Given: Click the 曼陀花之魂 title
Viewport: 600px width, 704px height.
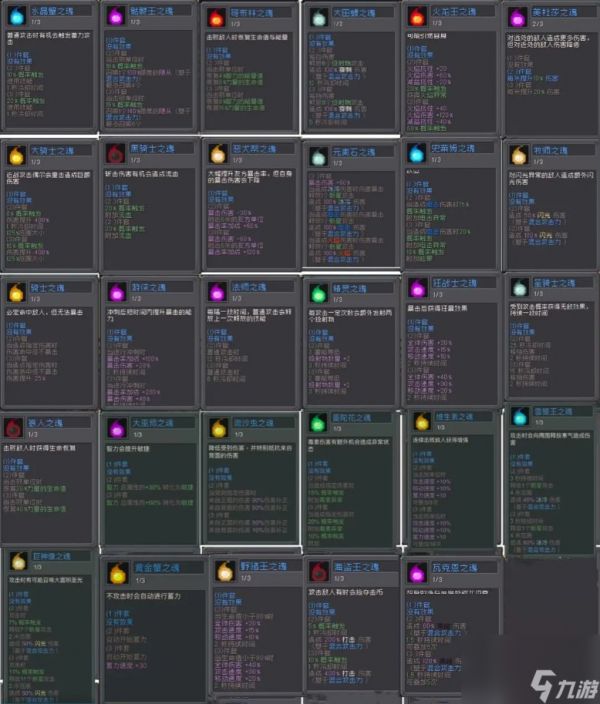Looking at the screenshot, I should (351, 418).
